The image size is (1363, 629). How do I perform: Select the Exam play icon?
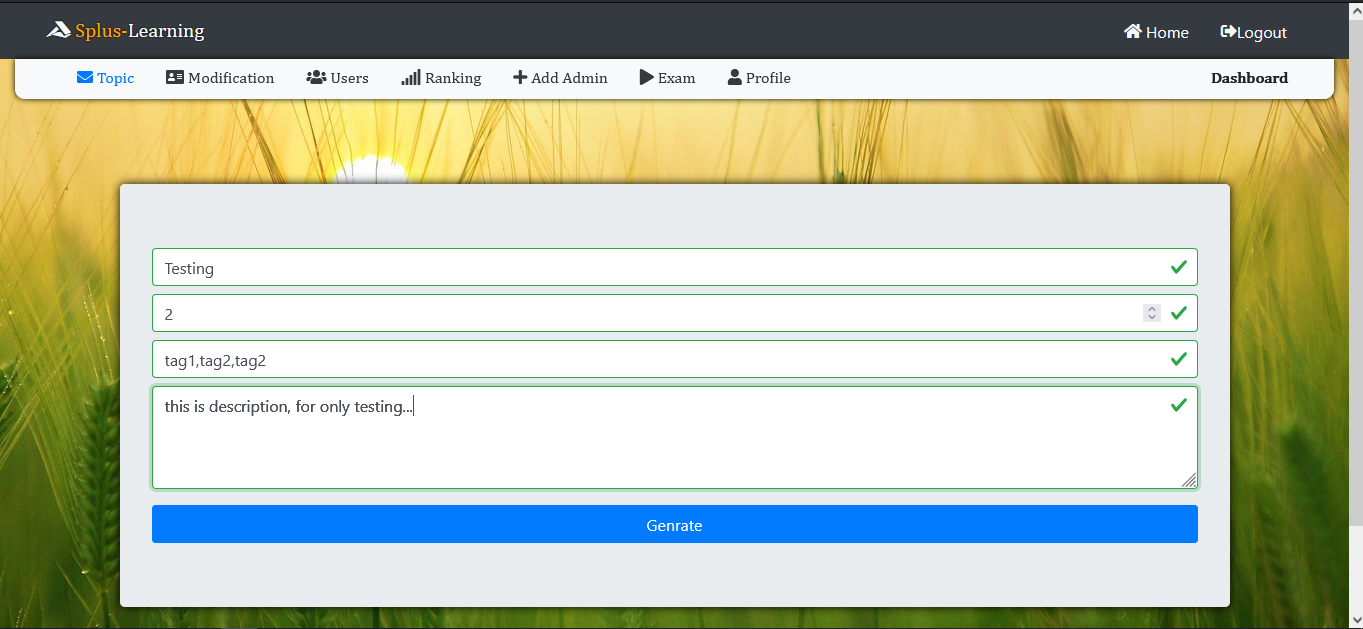[645, 77]
